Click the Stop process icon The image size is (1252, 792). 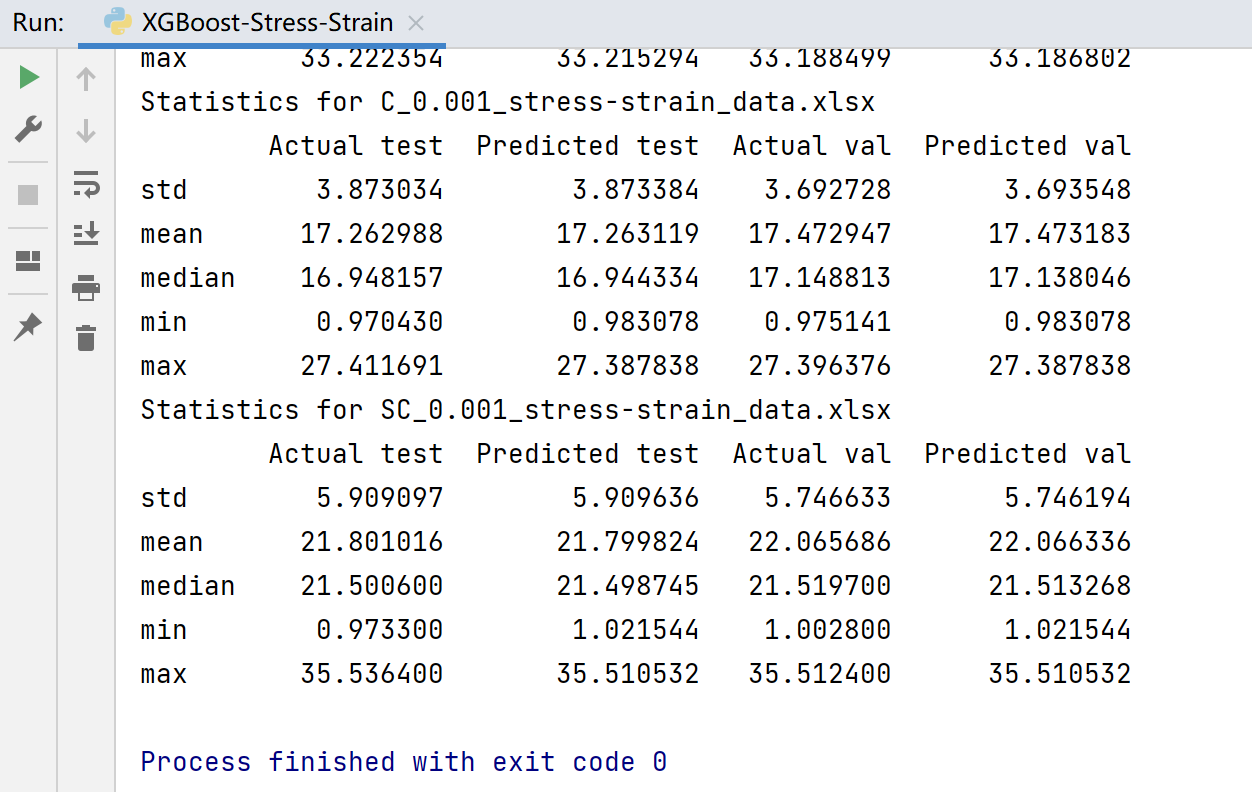(x=28, y=194)
